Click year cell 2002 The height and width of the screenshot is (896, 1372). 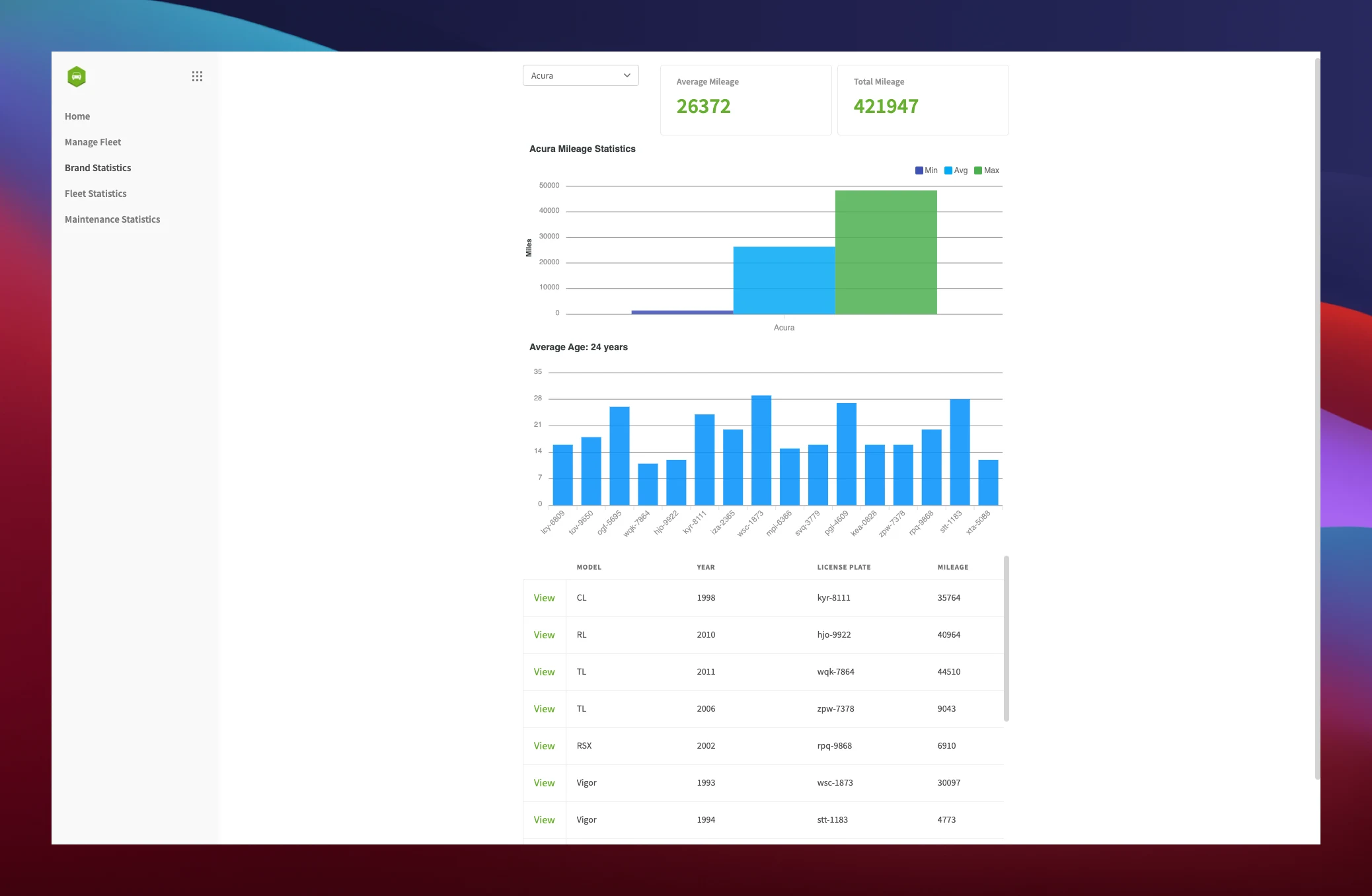click(706, 746)
